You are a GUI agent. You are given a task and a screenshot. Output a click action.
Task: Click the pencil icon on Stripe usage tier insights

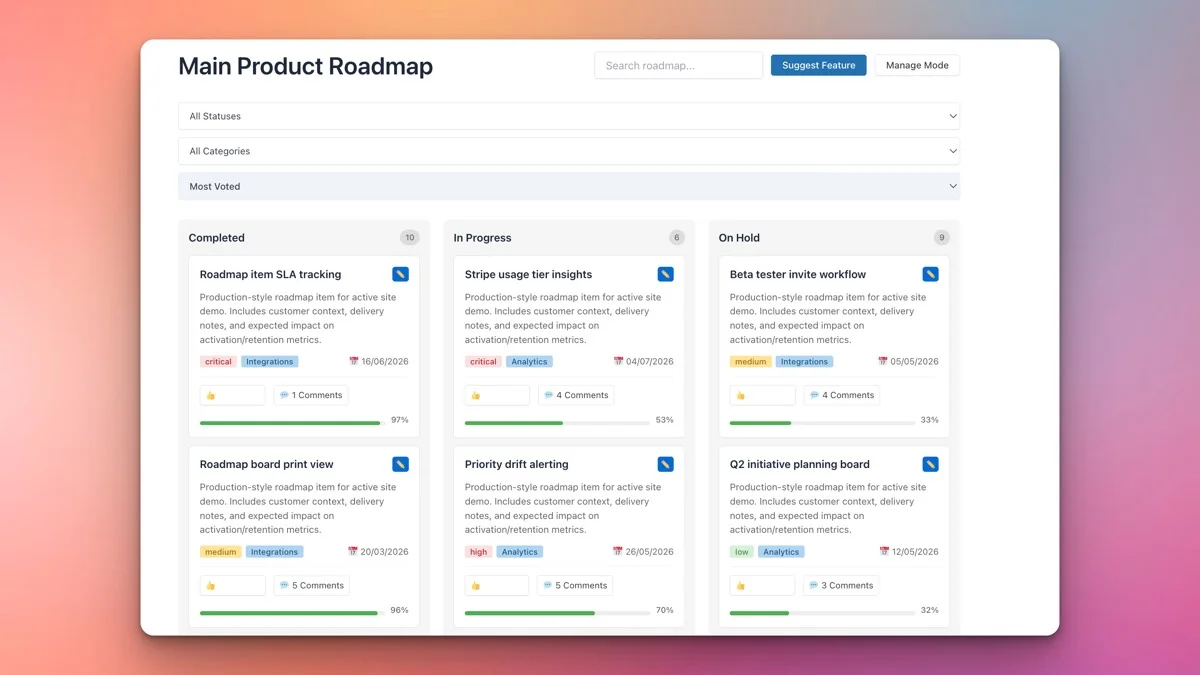tap(665, 273)
